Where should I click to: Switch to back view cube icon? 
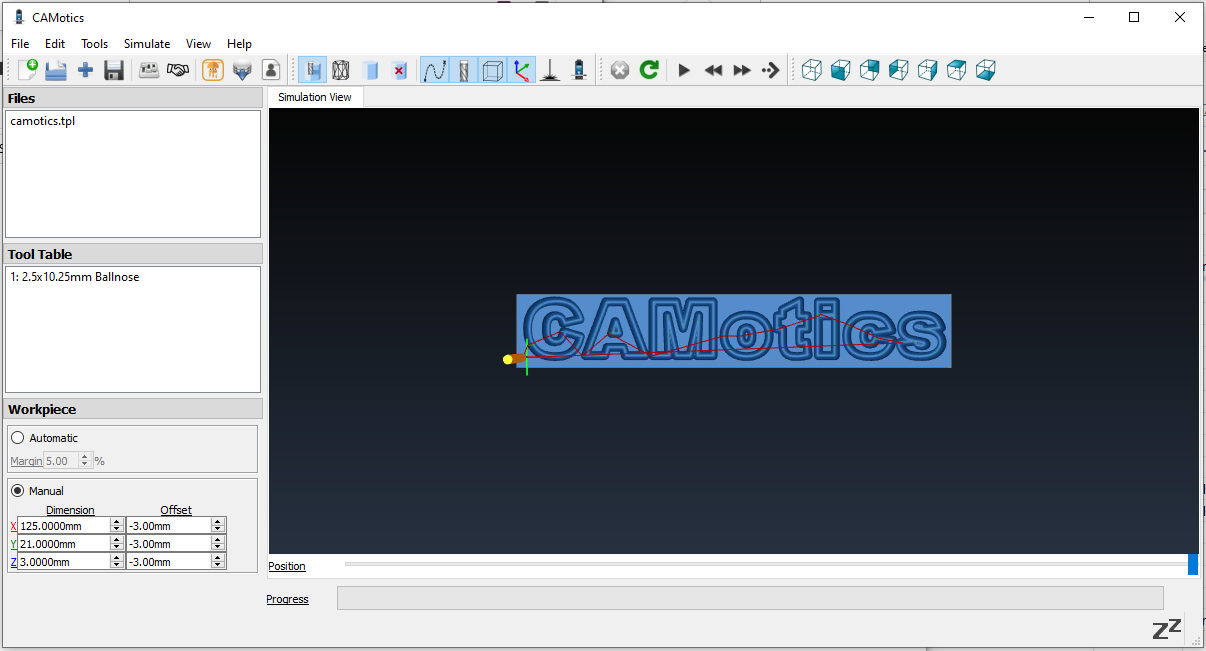[x=870, y=70]
